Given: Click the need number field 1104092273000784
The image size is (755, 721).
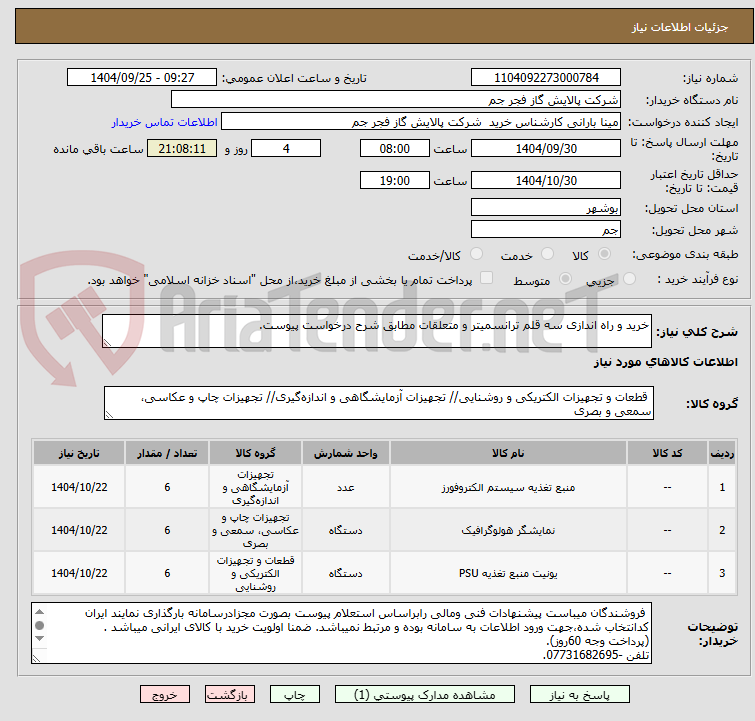Looking at the screenshot, I should pos(546,78).
